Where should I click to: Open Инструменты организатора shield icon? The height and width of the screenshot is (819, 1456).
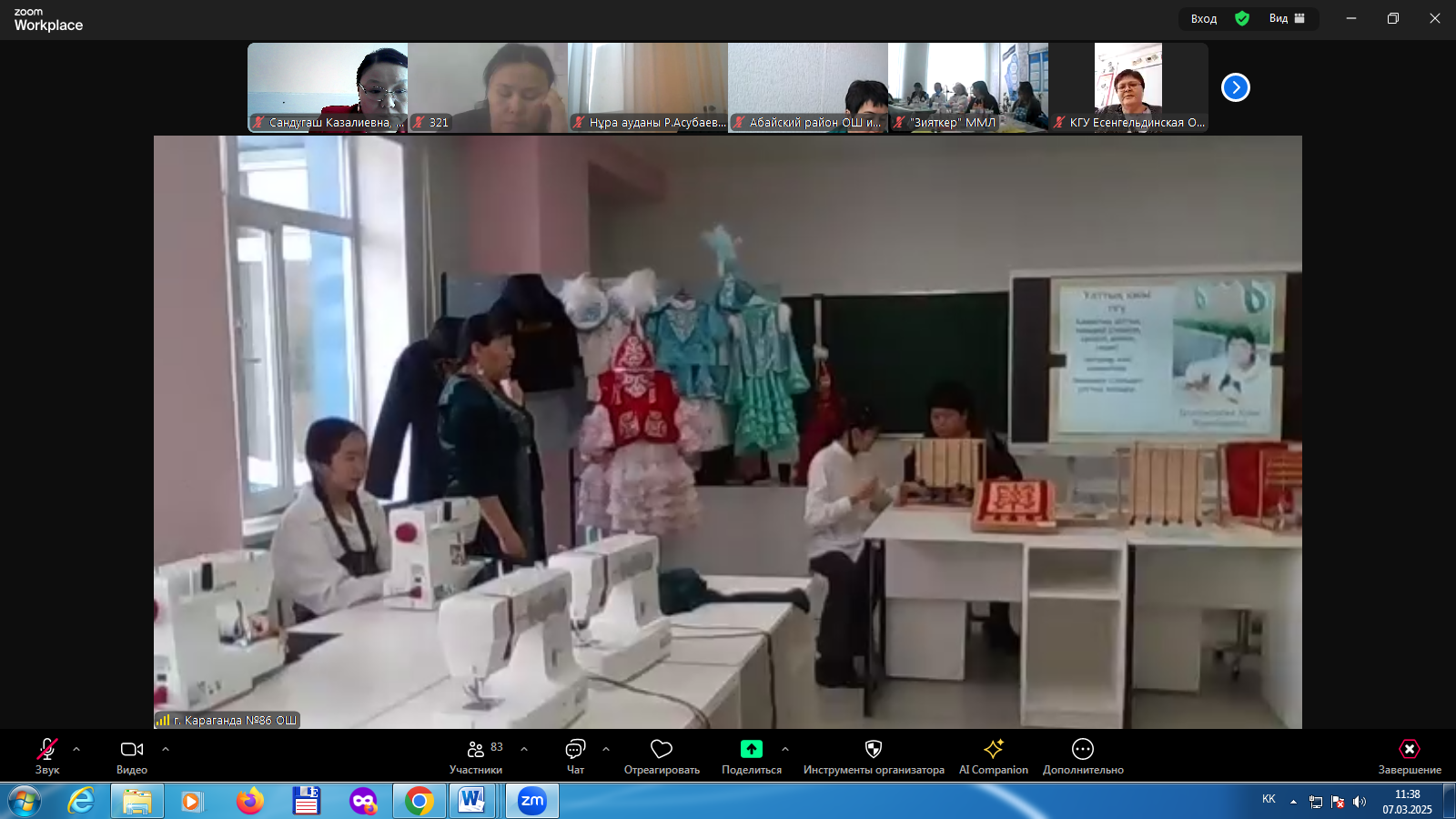point(874,750)
